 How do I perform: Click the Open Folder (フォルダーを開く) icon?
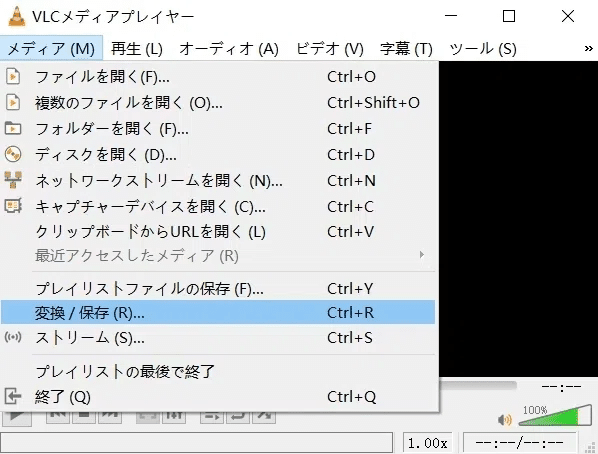point(13,129)
